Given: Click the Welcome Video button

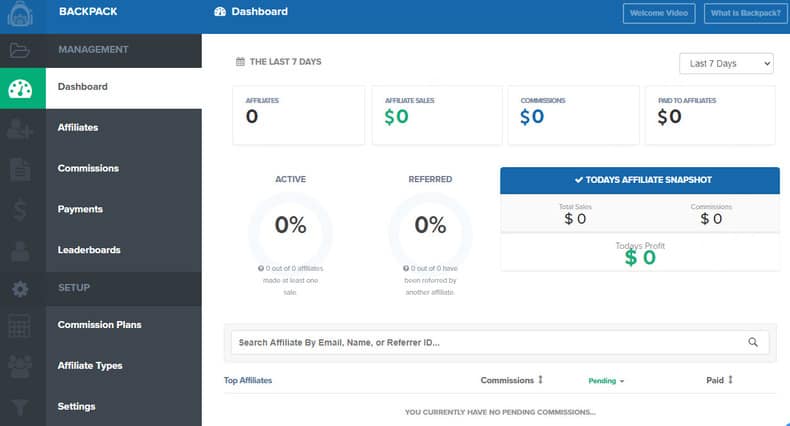Looking at the screenshot, I should 659,13.
